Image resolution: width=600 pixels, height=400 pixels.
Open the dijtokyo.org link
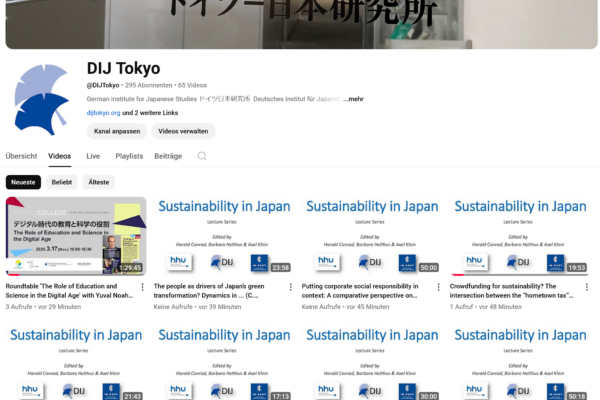click(103, 113)
